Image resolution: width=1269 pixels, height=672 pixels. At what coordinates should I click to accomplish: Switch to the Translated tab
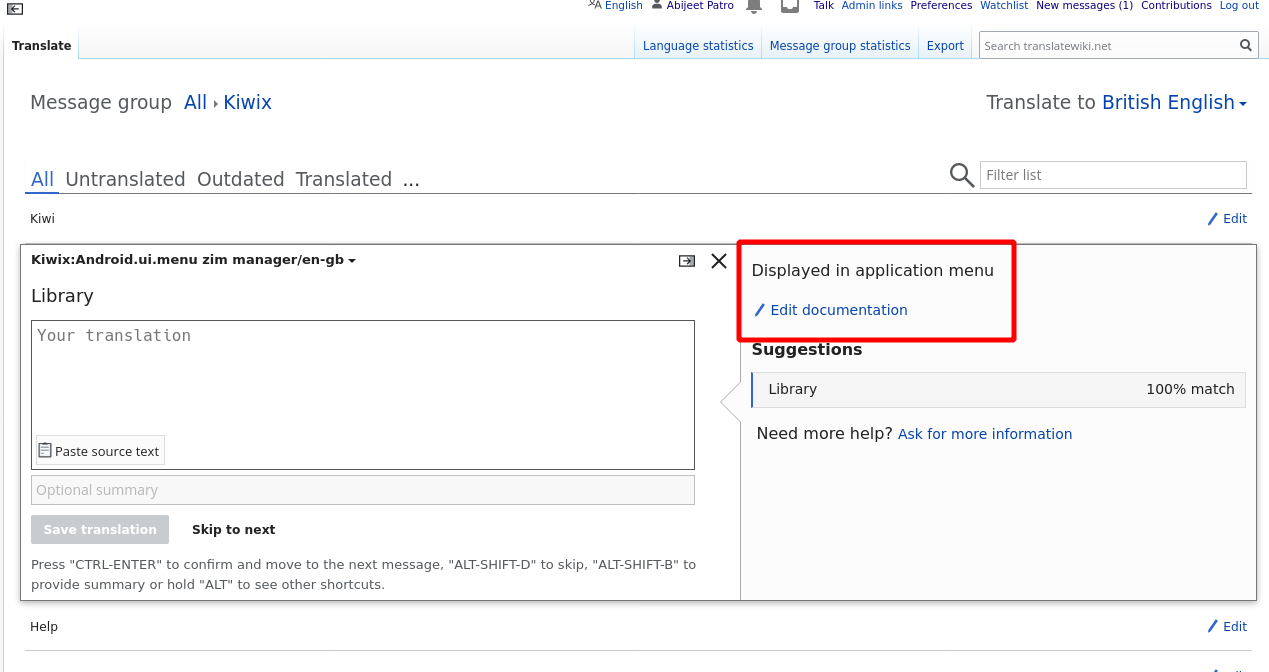tap(343, 179)
